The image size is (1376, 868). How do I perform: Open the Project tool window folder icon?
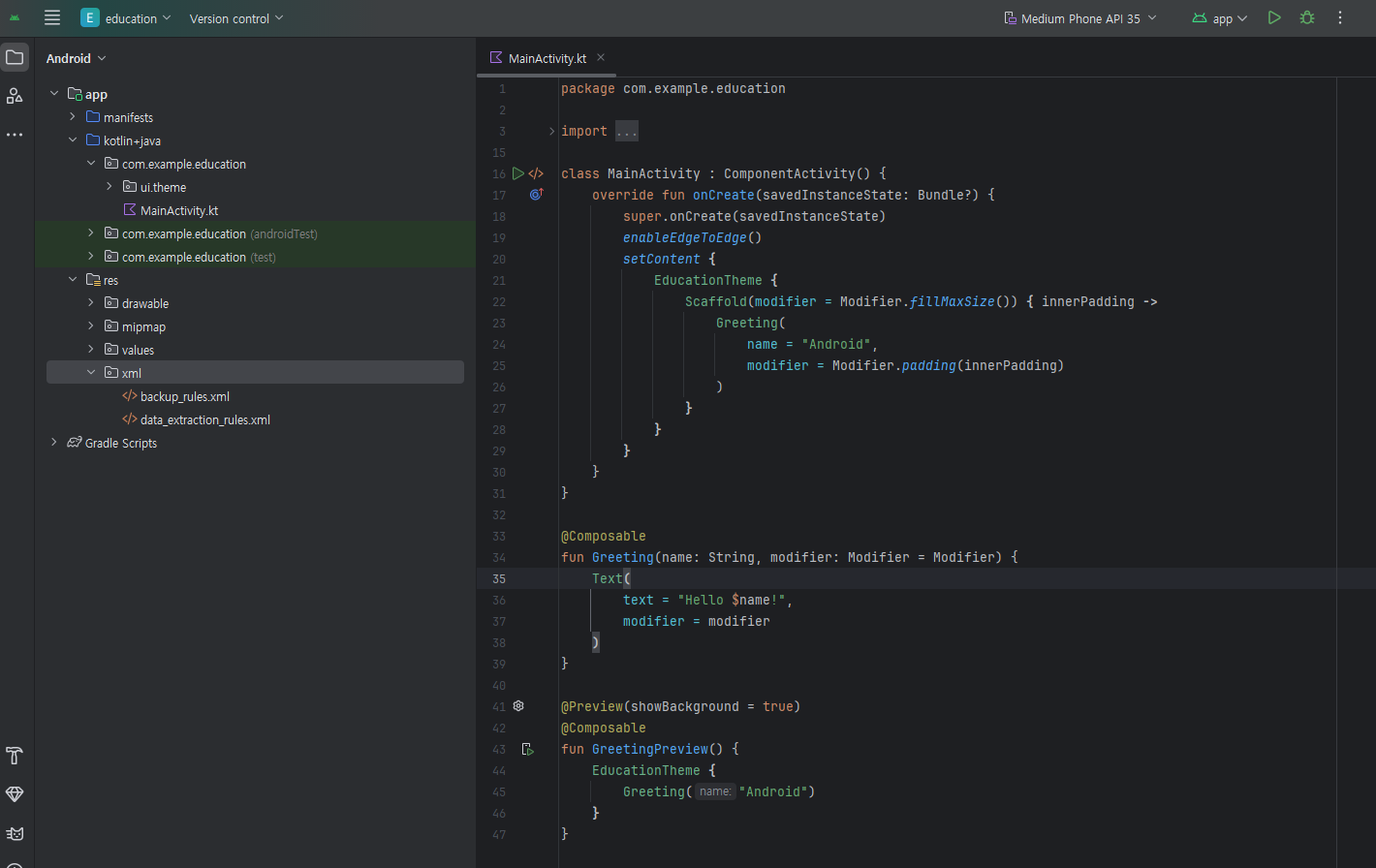(15, 57)
